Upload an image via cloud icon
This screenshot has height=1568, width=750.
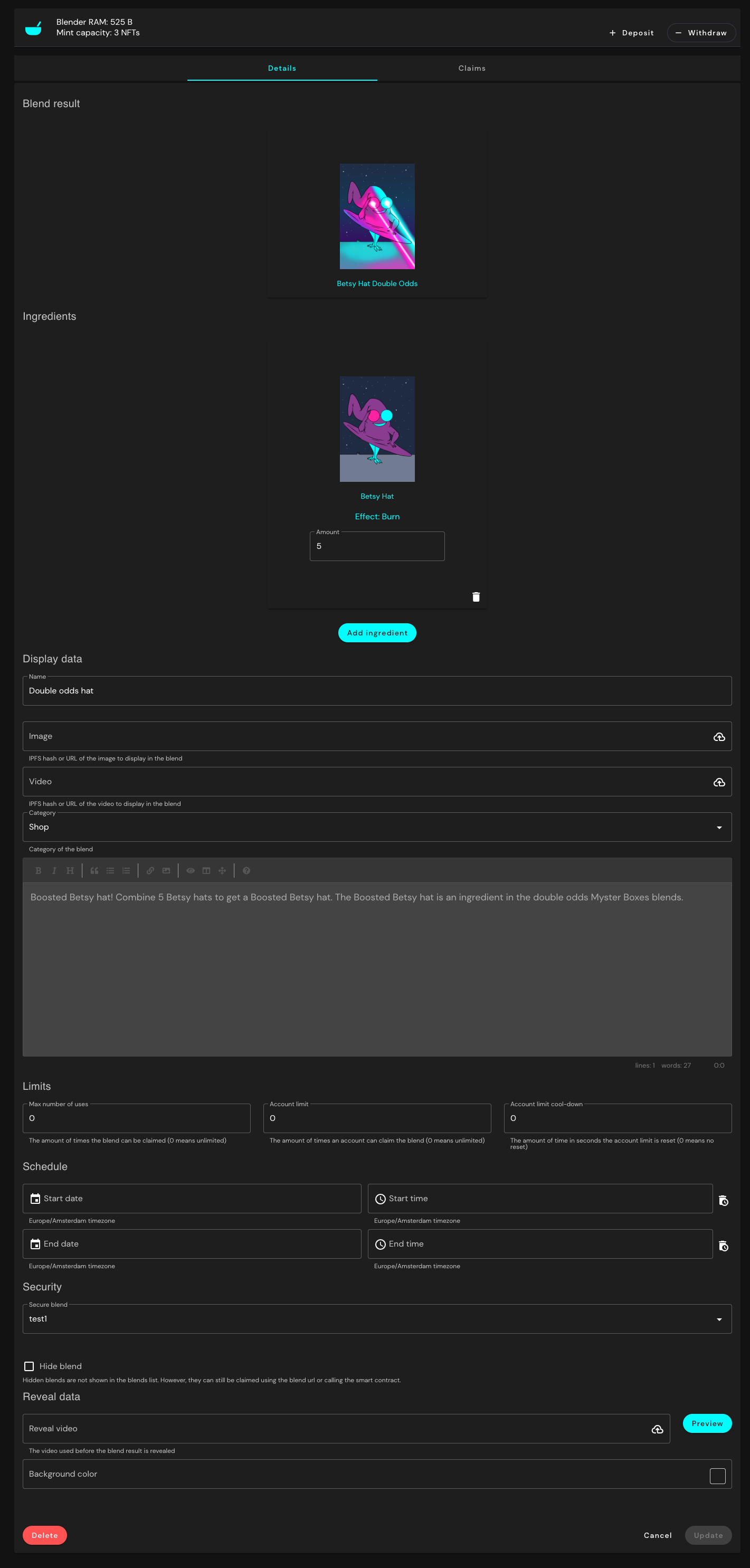(x=719, y=737)
